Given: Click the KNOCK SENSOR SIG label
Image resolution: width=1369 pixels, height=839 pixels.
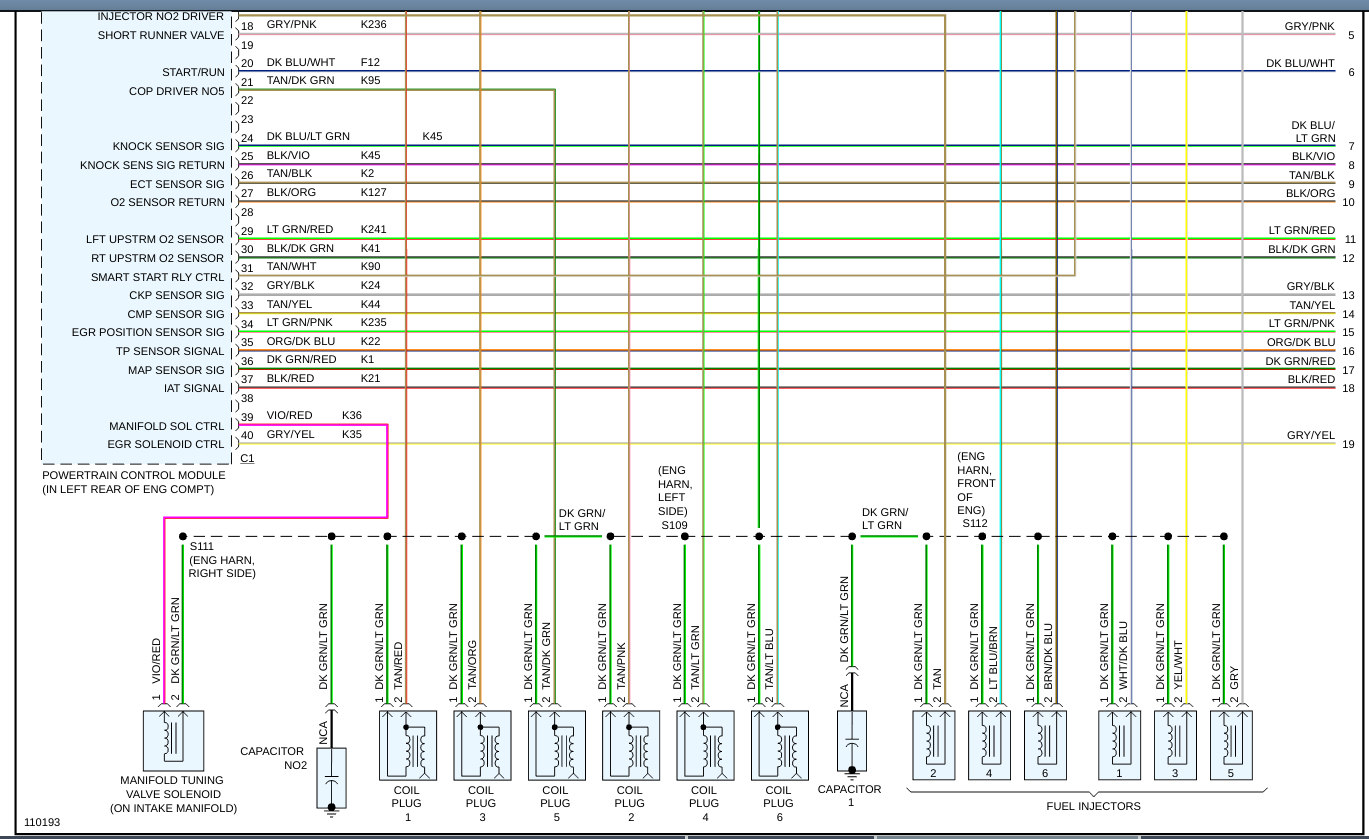Looking at the screenshot, I should click(167, 147).
